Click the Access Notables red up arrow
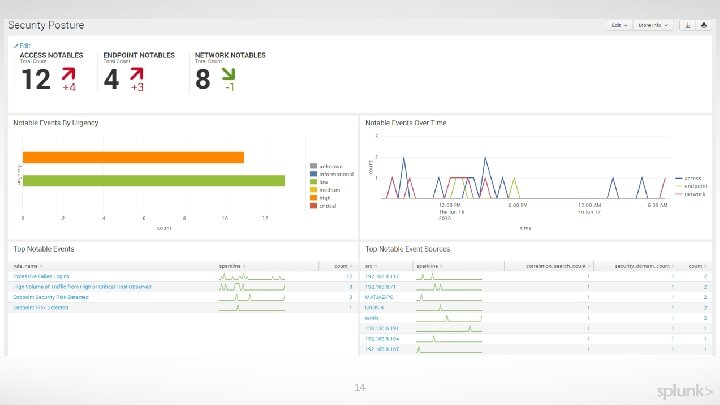 click(x=68, y=74)
